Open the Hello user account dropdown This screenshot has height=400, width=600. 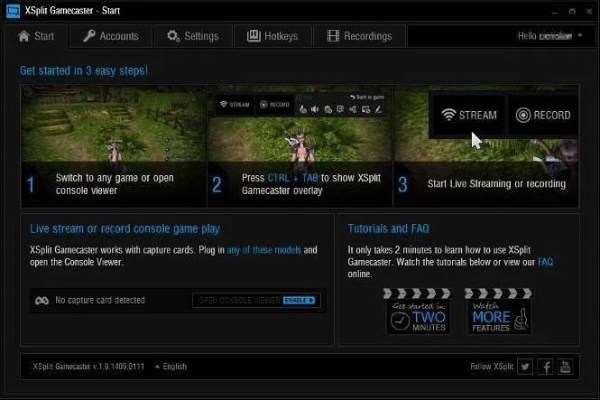coord(549,36)
